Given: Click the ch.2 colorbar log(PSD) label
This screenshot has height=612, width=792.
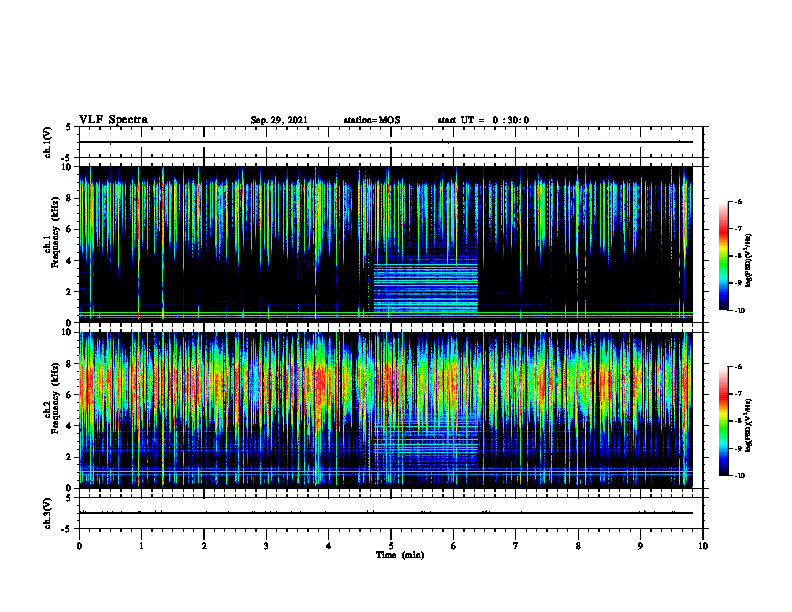Looking at the screenshot, I should point(749,425).
